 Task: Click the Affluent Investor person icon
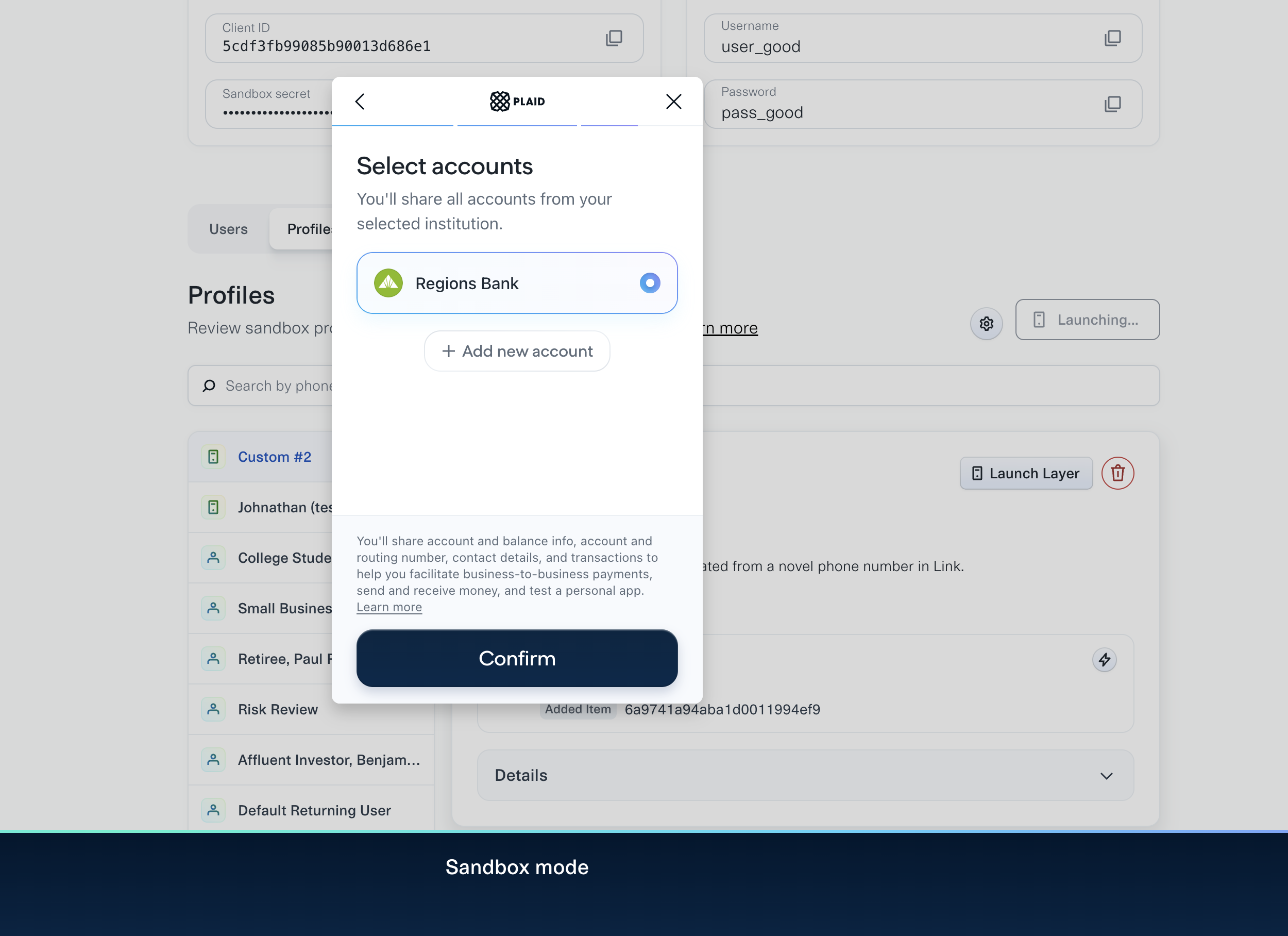coord(213,760)
